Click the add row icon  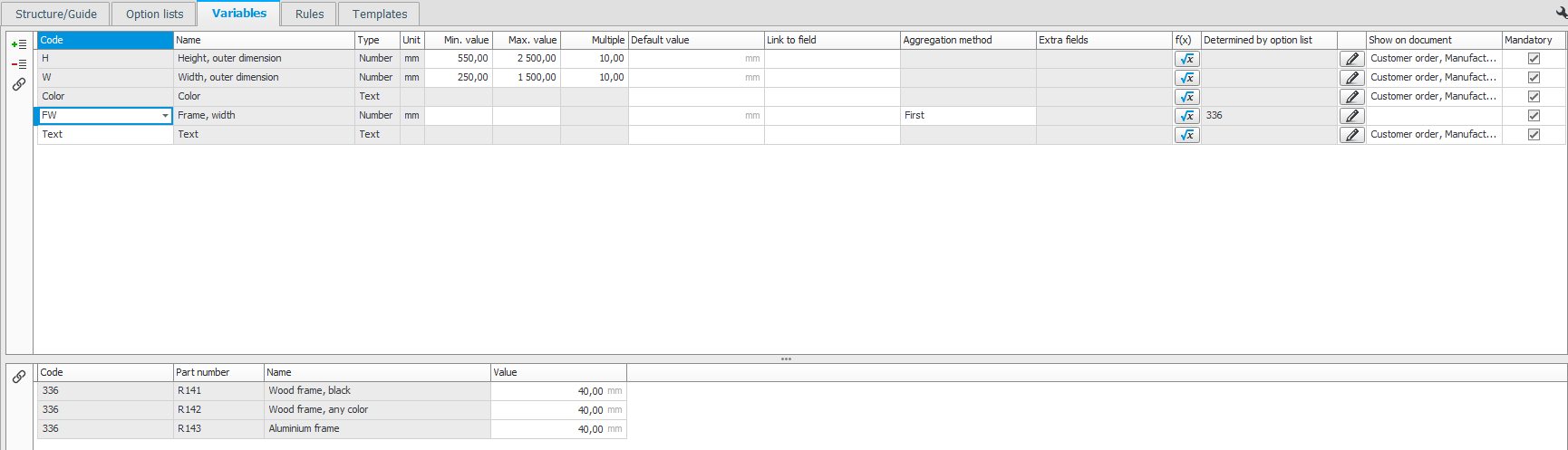[x=18, y=44]
